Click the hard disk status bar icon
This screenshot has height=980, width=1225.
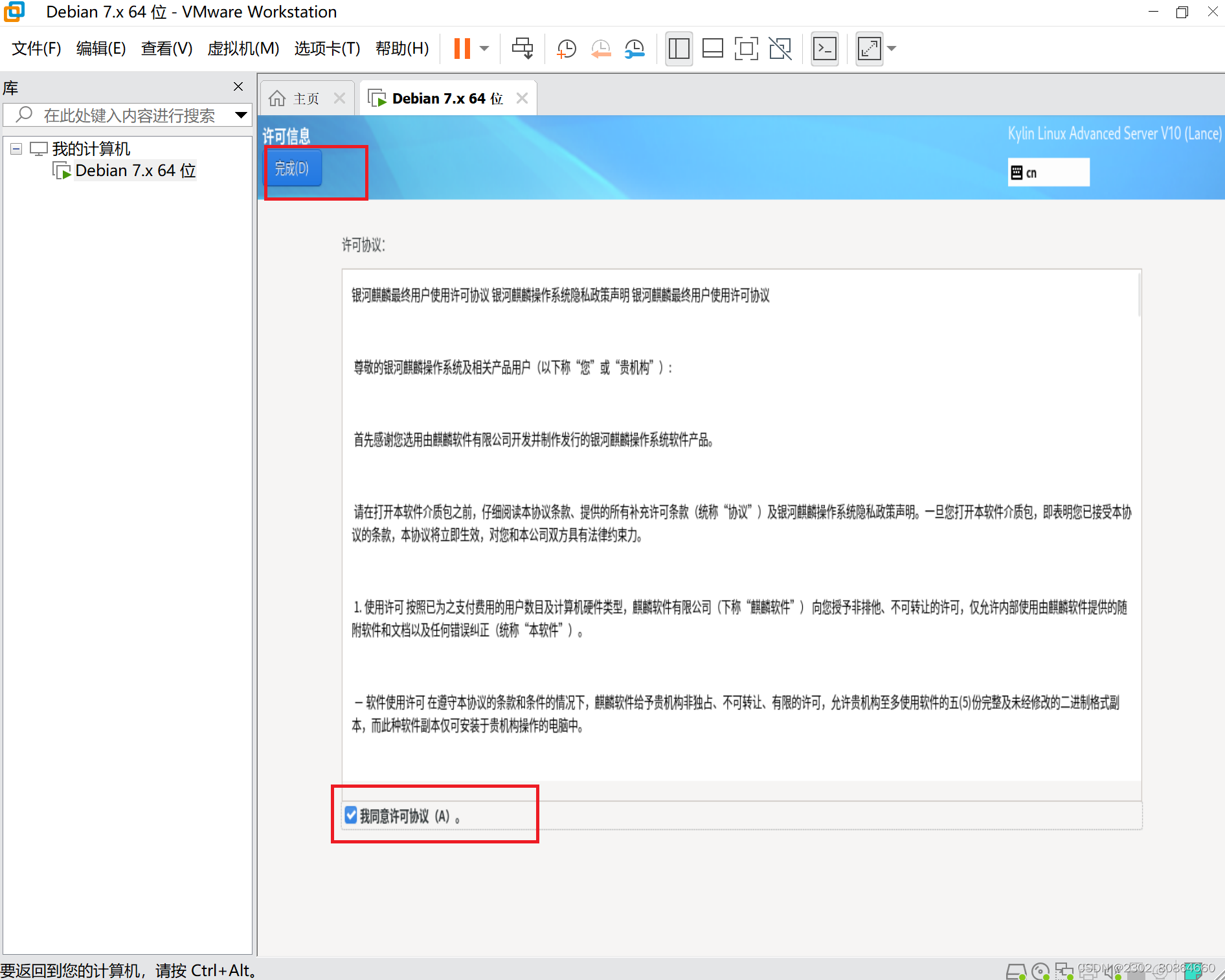[x=1016, y=970]
